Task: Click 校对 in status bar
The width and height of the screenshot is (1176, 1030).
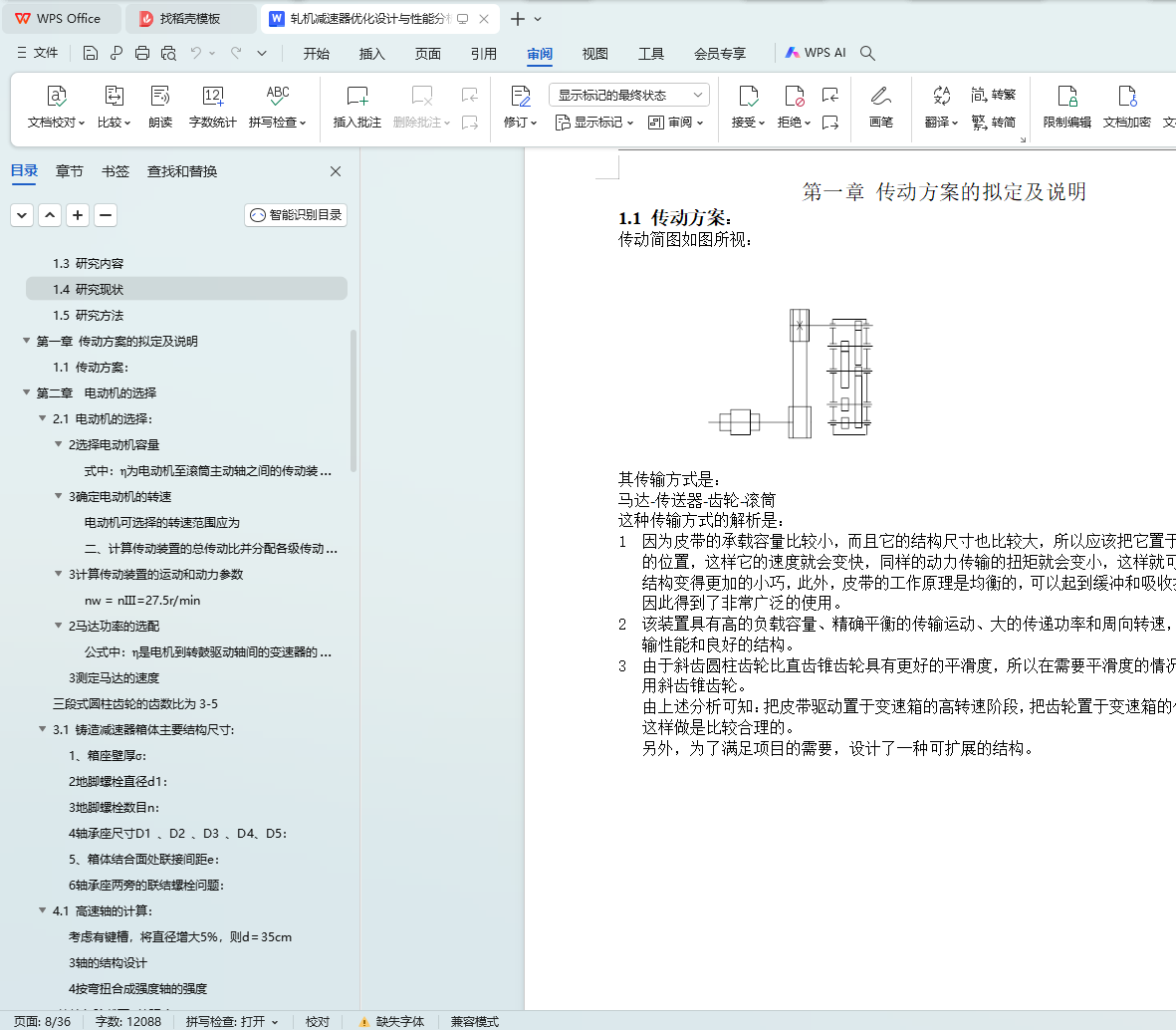Action: click(318, 1022)
